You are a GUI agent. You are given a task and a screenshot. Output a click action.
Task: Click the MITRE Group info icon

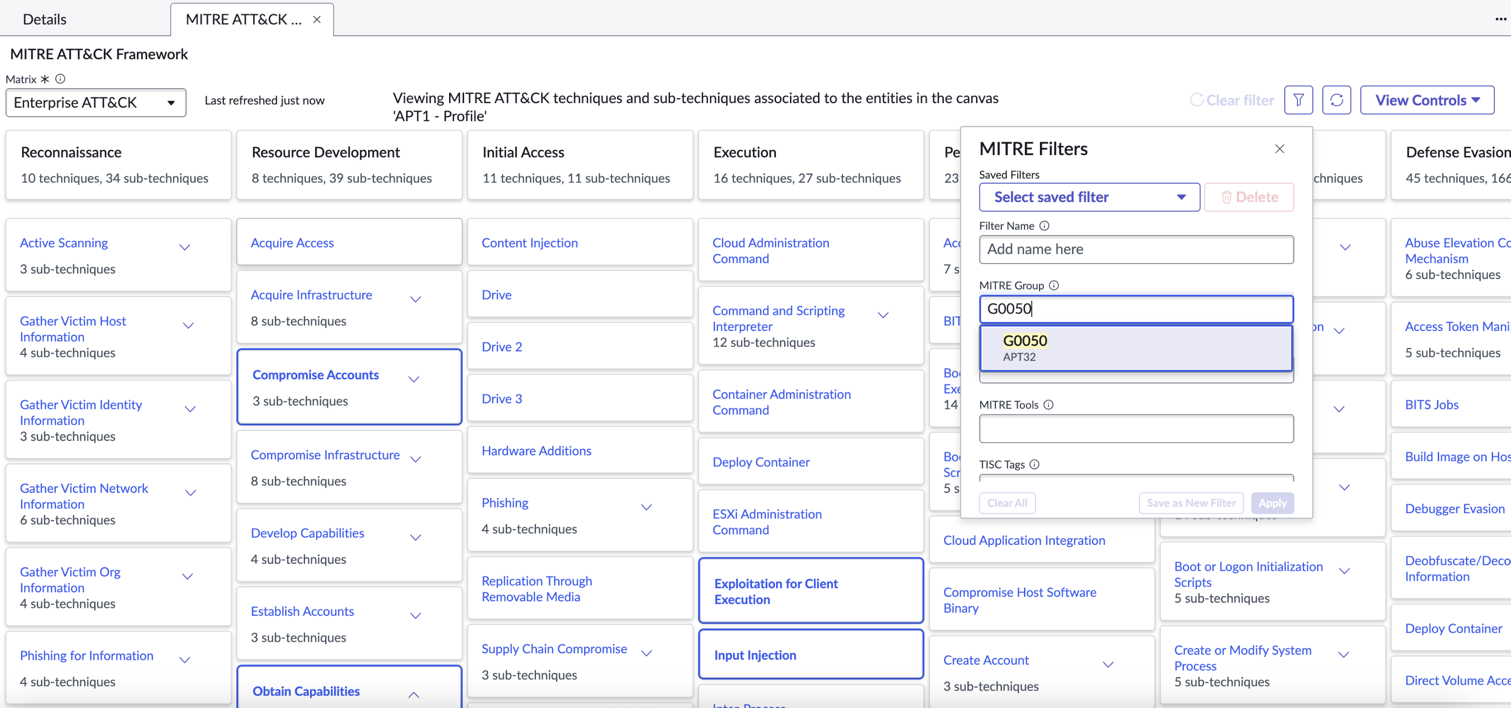click(1053, 285)
